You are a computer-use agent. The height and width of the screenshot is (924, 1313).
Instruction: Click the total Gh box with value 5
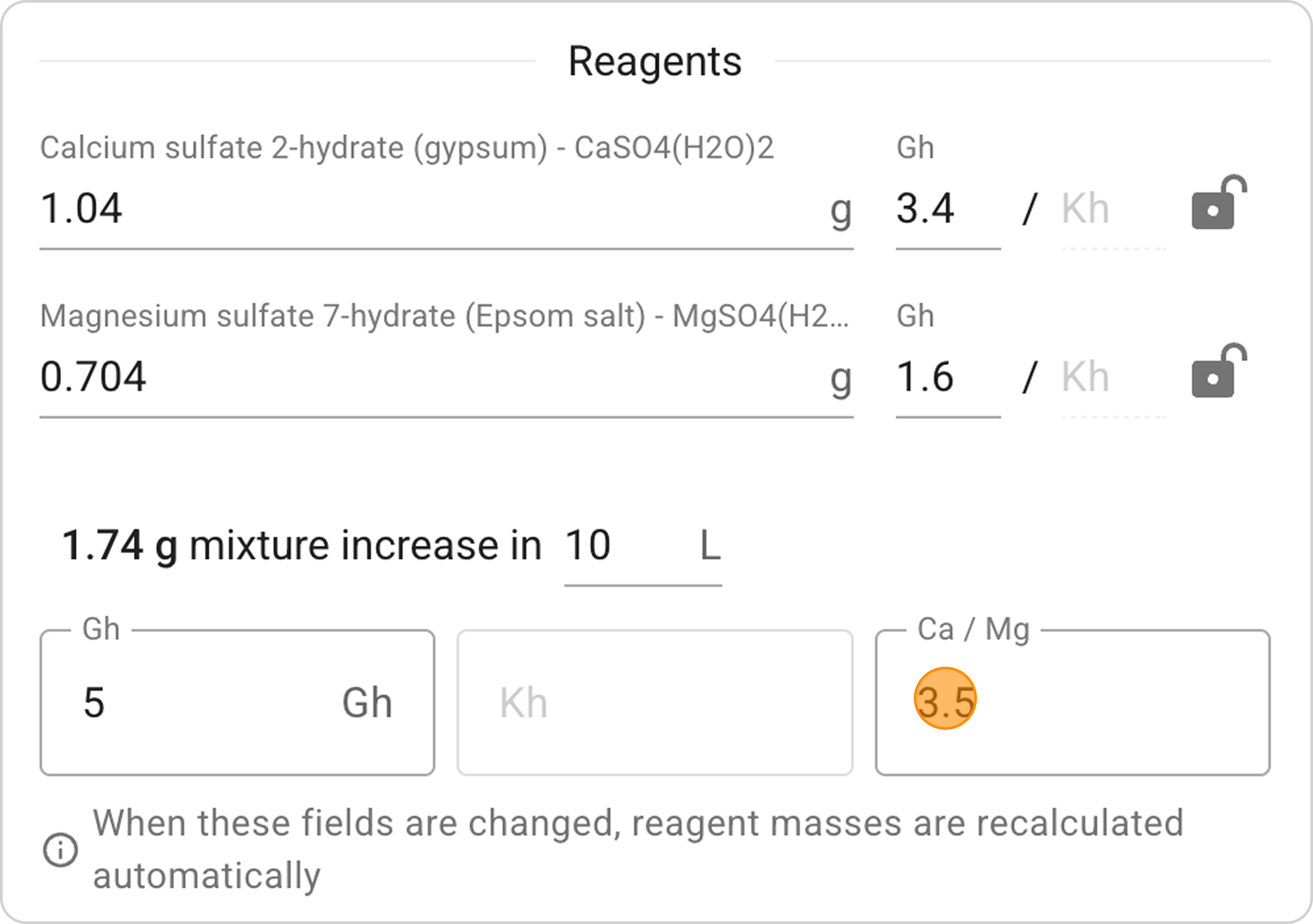click(x=236, y=702)
